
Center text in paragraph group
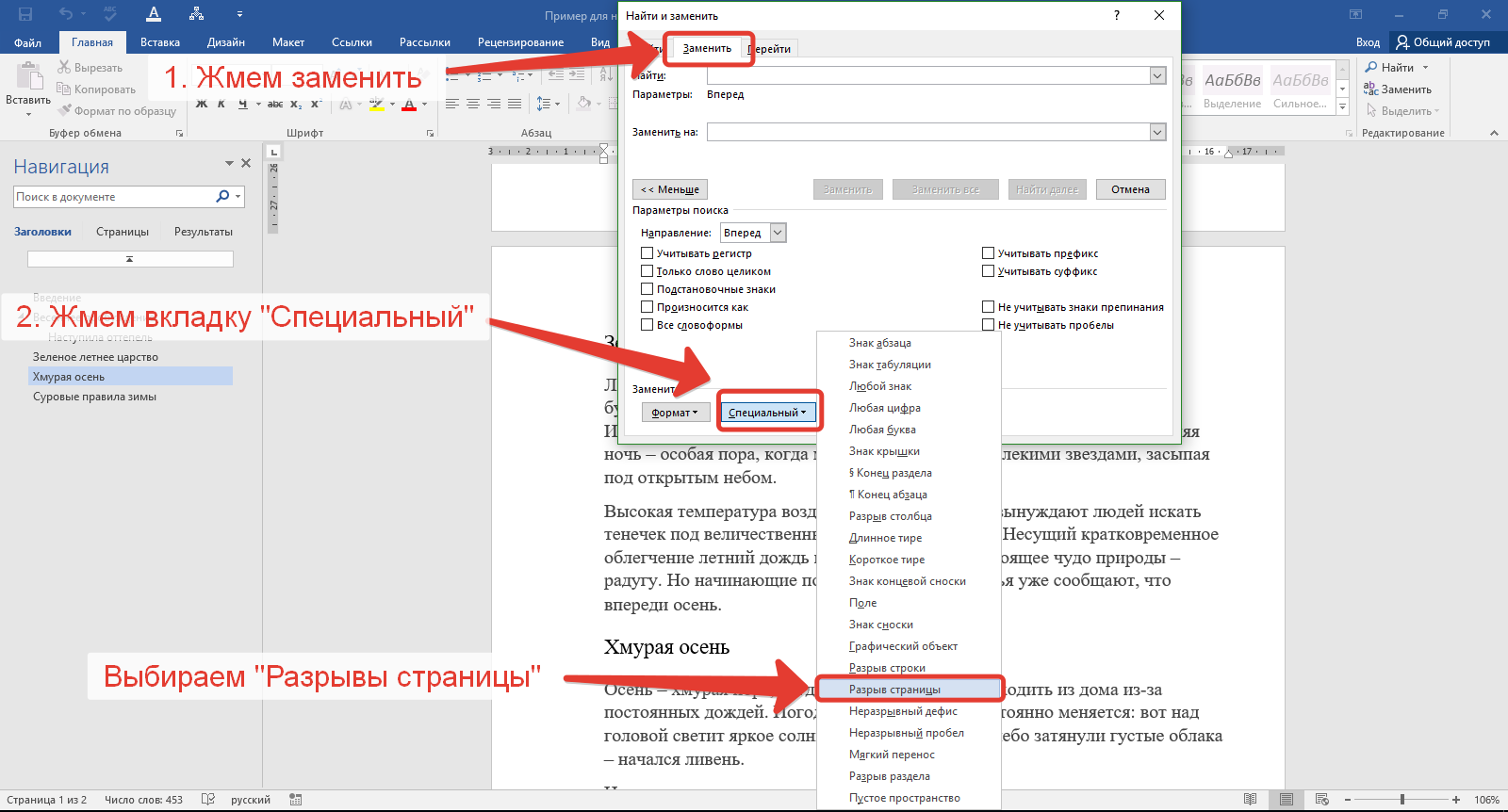coord(473,104)
